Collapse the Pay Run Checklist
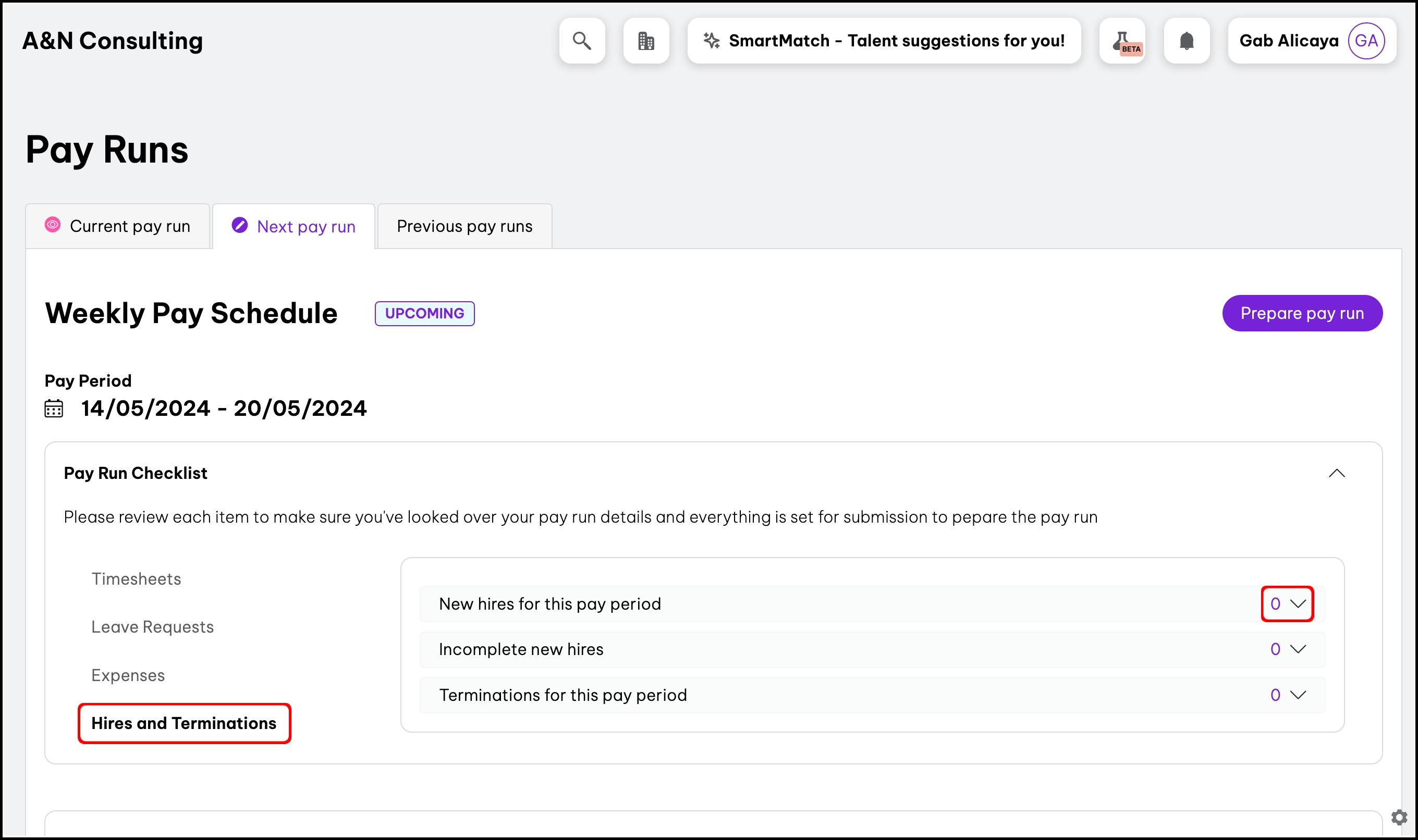The height and width of the screenshot is (840, 1418). point(1337,473)
